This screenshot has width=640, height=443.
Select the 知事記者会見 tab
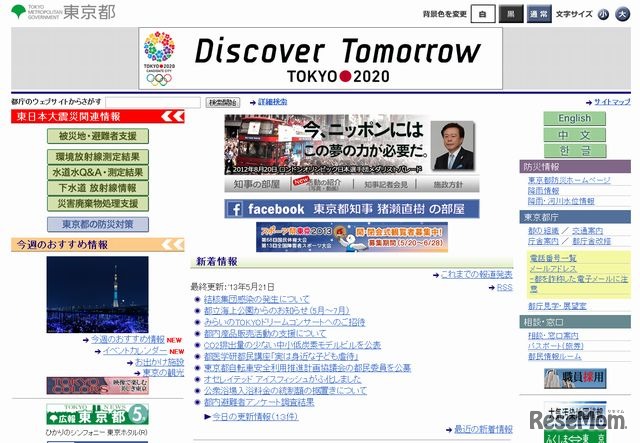point(386,185)
